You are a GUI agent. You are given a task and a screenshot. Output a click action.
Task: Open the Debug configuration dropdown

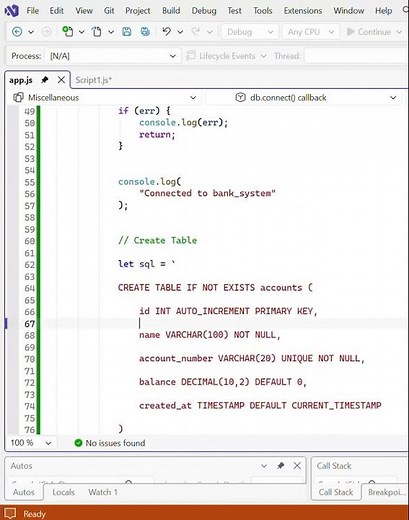250,32
